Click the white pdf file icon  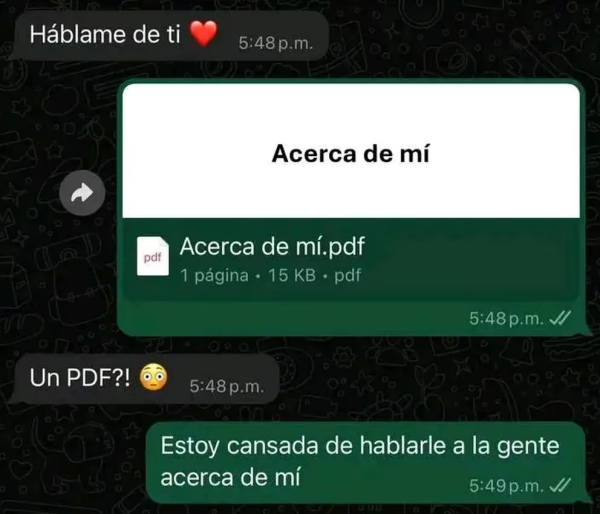point(153,256)
